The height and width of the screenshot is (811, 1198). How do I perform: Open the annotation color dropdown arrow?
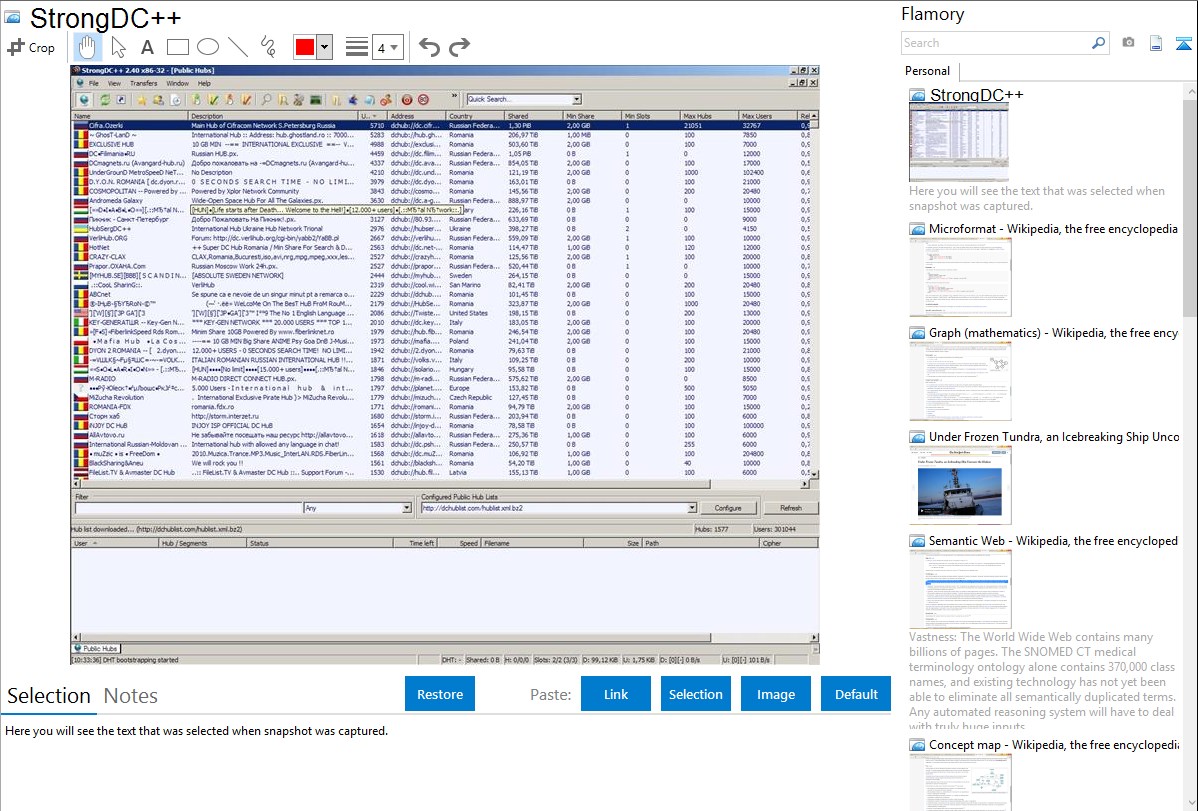click(x=325, y=47)
